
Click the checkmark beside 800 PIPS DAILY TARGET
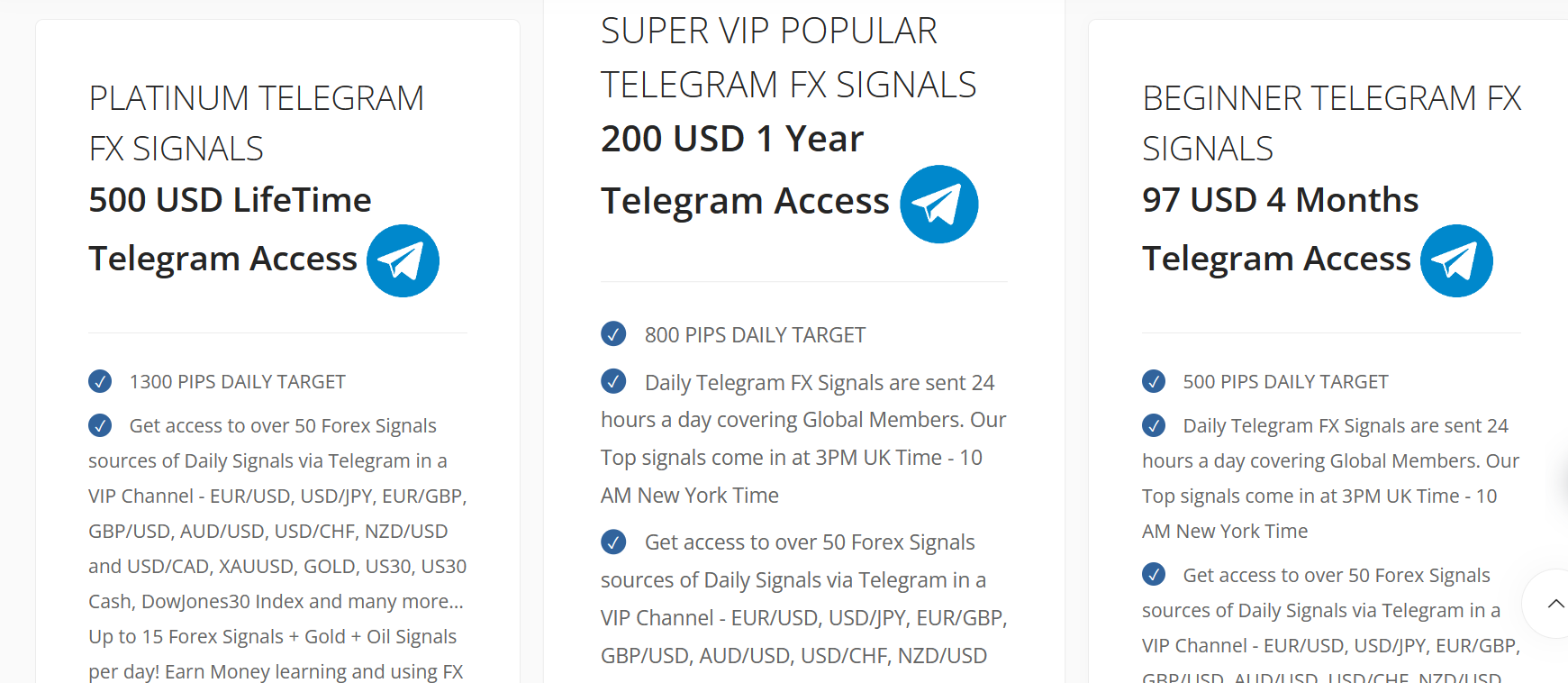pos(612,333)
